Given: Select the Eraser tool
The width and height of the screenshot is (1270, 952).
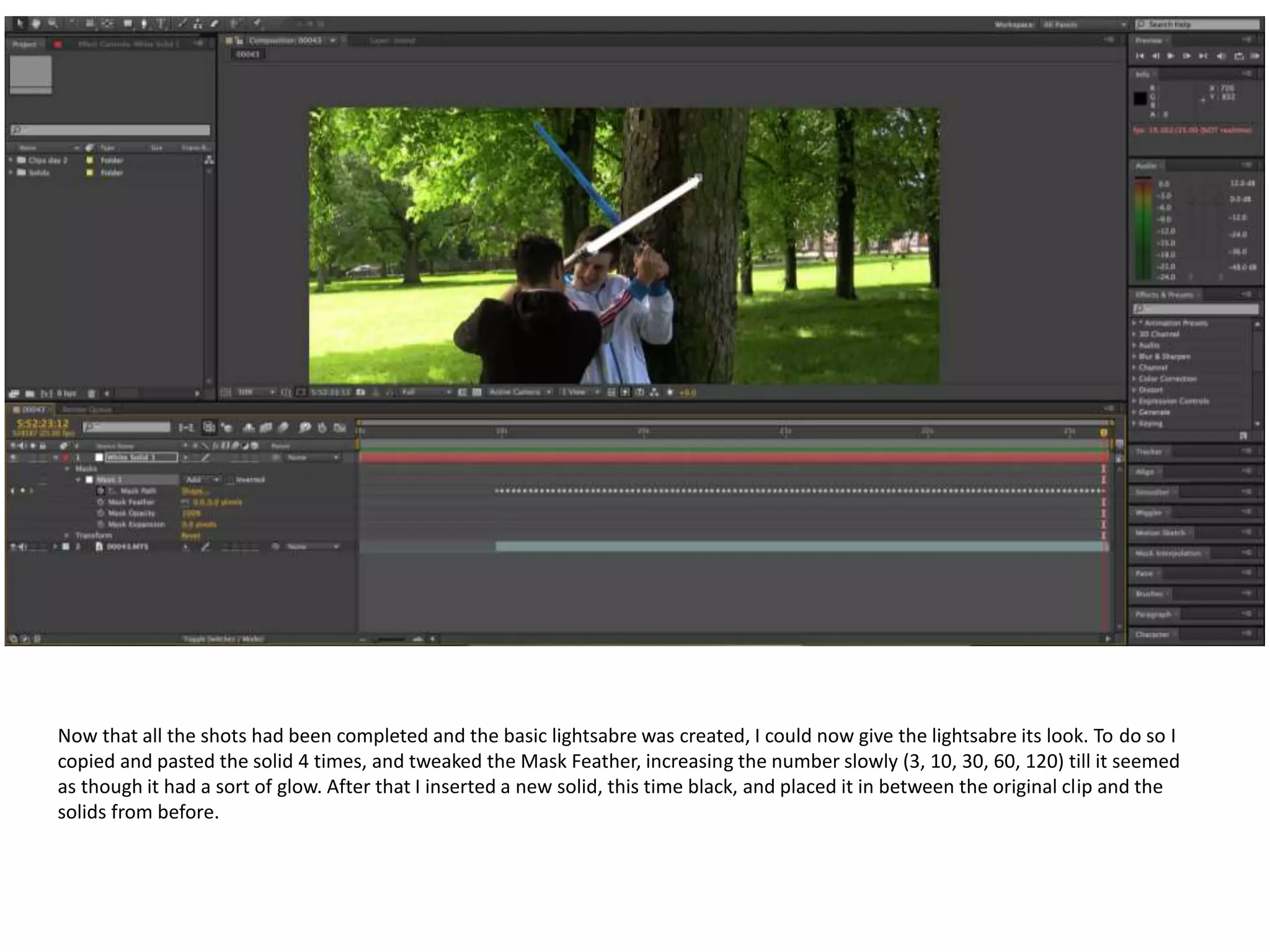Looking at the screenshot, I should point(215,24).
